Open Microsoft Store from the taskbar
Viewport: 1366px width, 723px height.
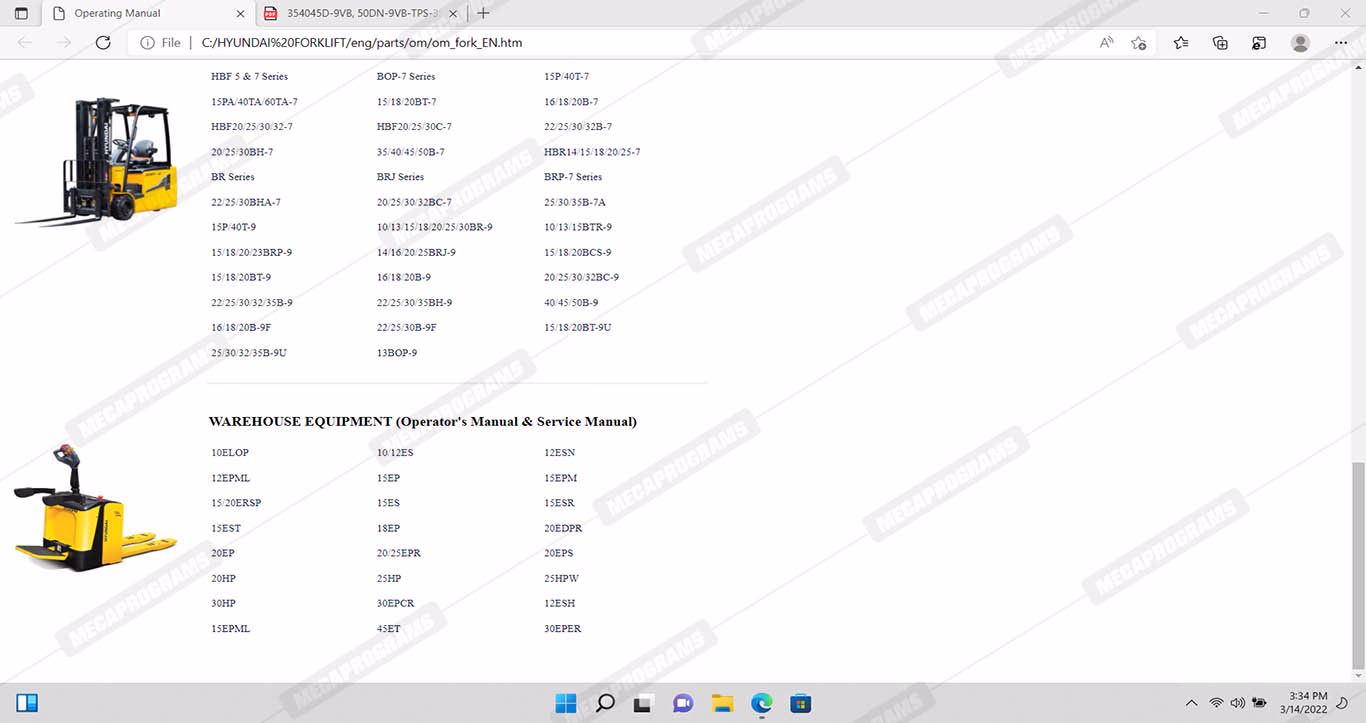click(x=800, y=703)
